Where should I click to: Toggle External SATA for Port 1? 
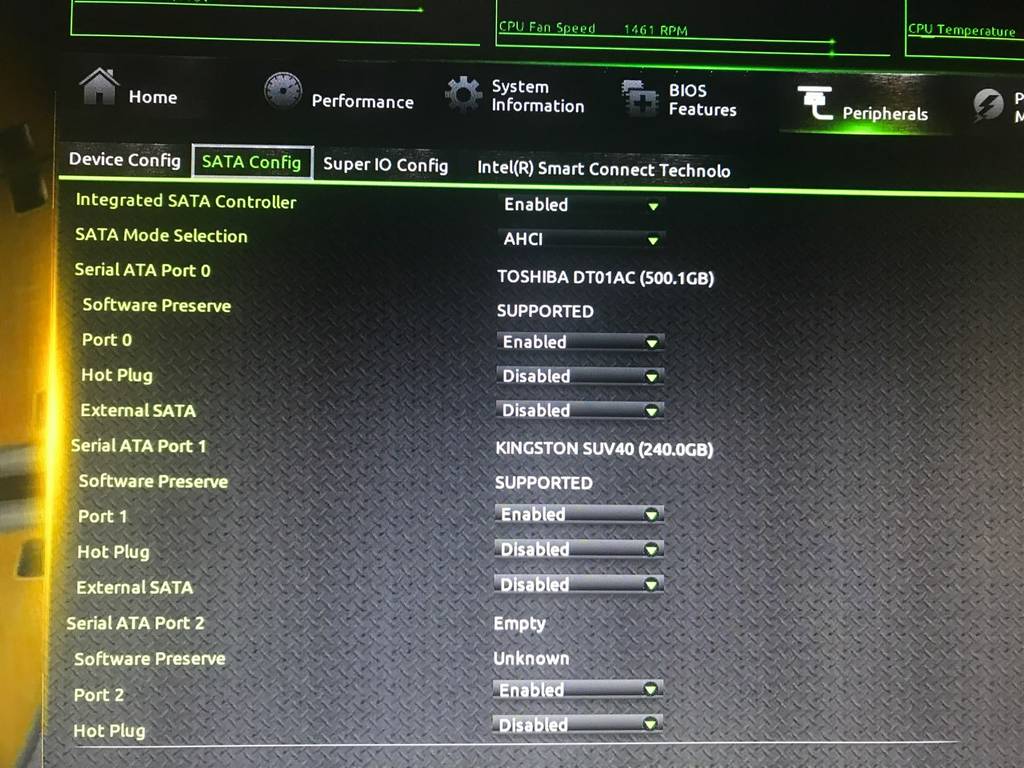click(580, 583)
